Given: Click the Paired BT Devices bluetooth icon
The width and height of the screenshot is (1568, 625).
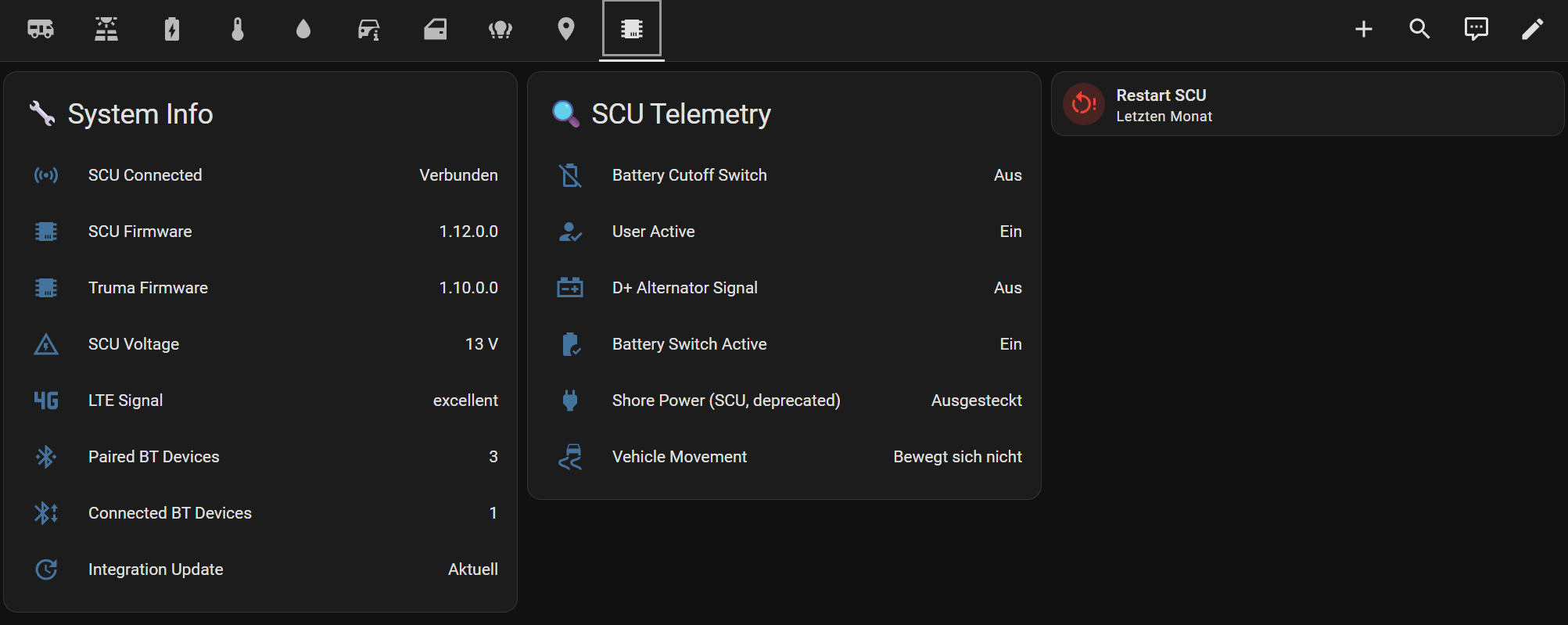Looking at the screenshot, I should (x=46, y=457).
